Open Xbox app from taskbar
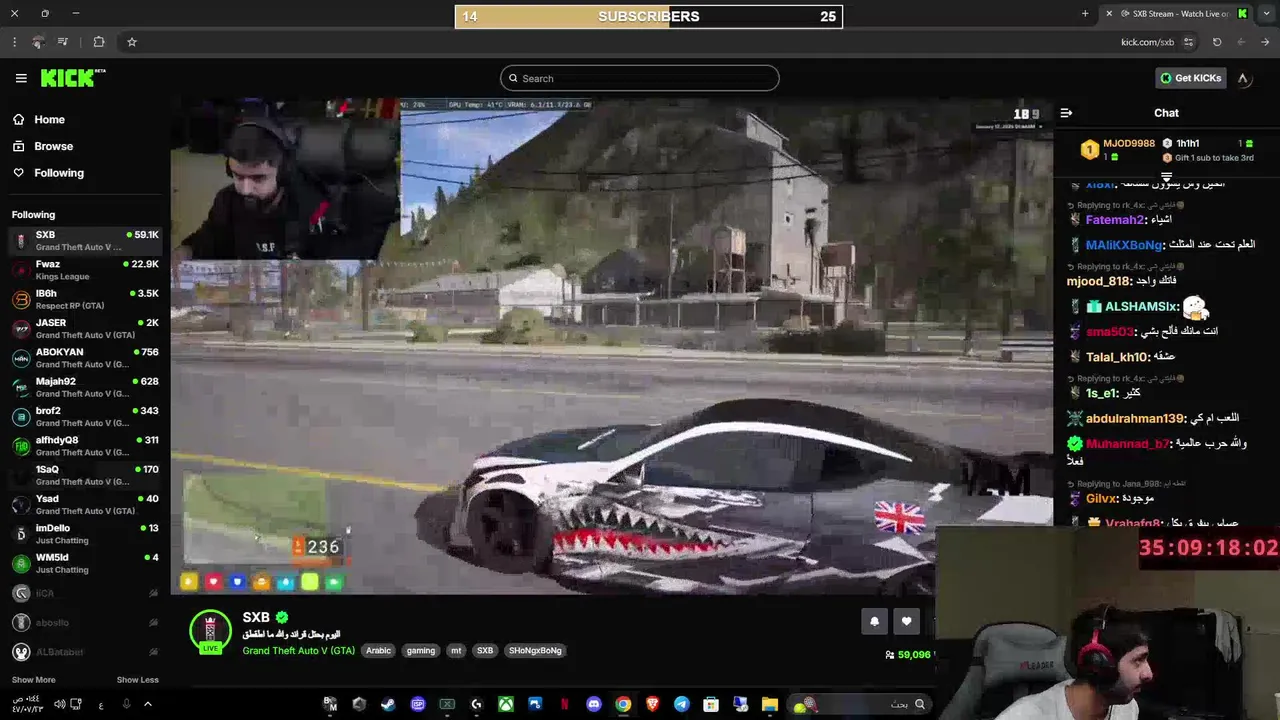This screenshot has height=720, width=1280. click(x=506, y=704)
